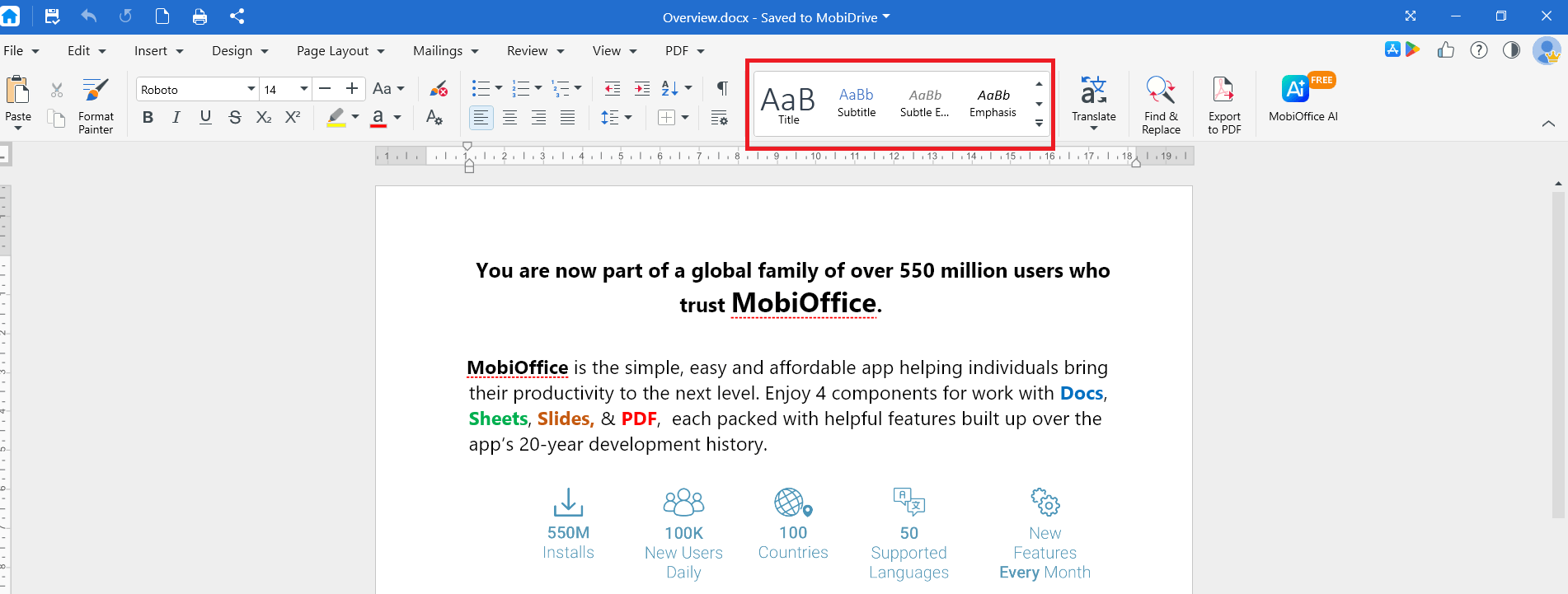The height and width of the screenshot is (594, 1568).
Task: Clear formatting with the eraser icon
Action: click(439, 89)
